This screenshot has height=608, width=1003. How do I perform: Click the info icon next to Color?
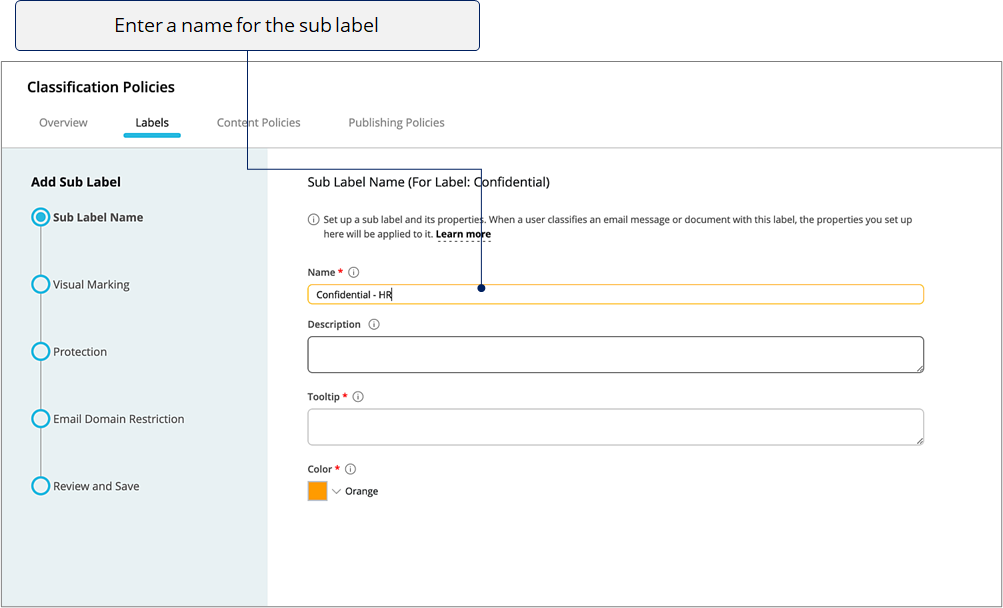point(350,469)
